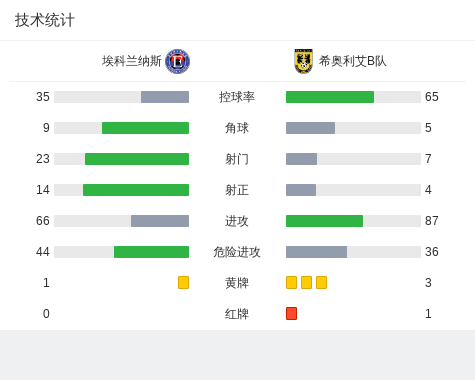This screenshot has height=380, width=475.
Task: Click the 射门 gray bar showing 7
Action: click(301, 159)
